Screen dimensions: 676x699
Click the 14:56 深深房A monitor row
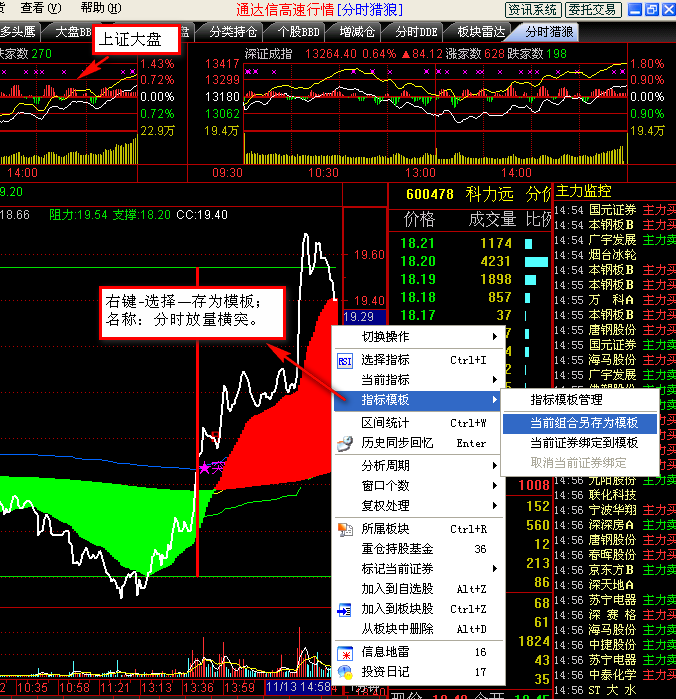pyautogui.click(x=614, y=525)
